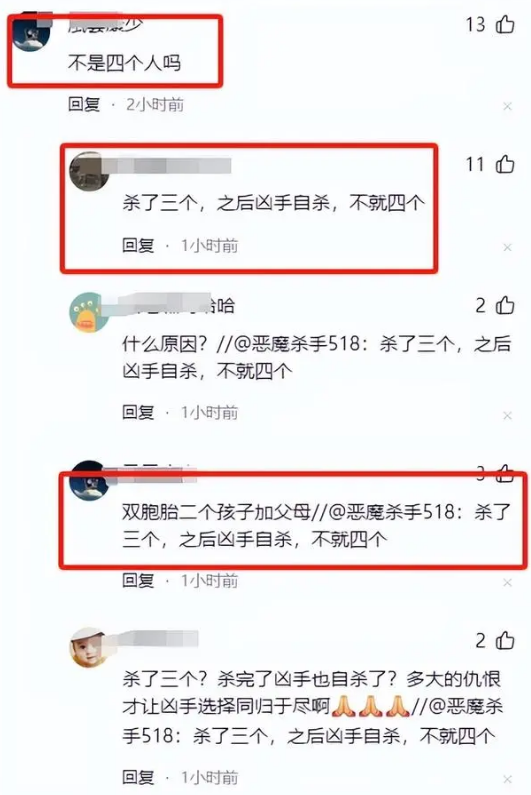Dismiss the '什么原因?' comment with X

(507, 416)
